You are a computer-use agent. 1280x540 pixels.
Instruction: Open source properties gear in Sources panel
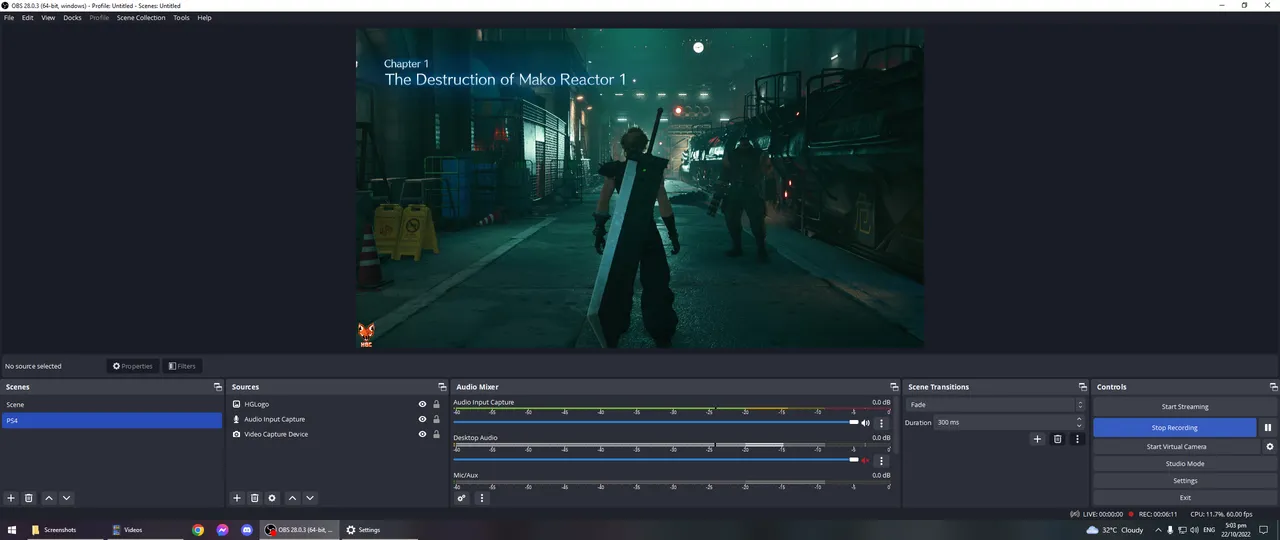coord(272,498)
